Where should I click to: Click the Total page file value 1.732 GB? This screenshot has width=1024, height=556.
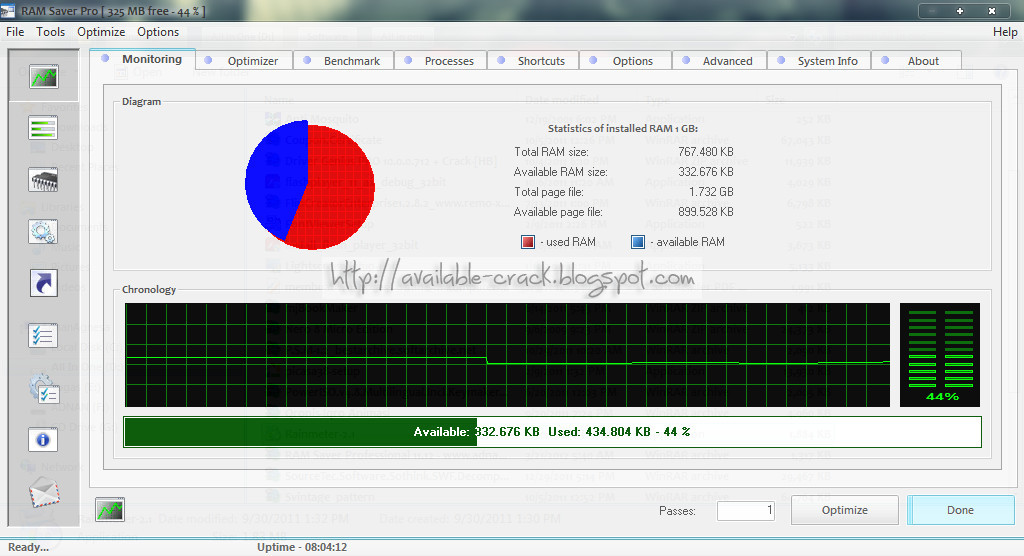(711, 192)
